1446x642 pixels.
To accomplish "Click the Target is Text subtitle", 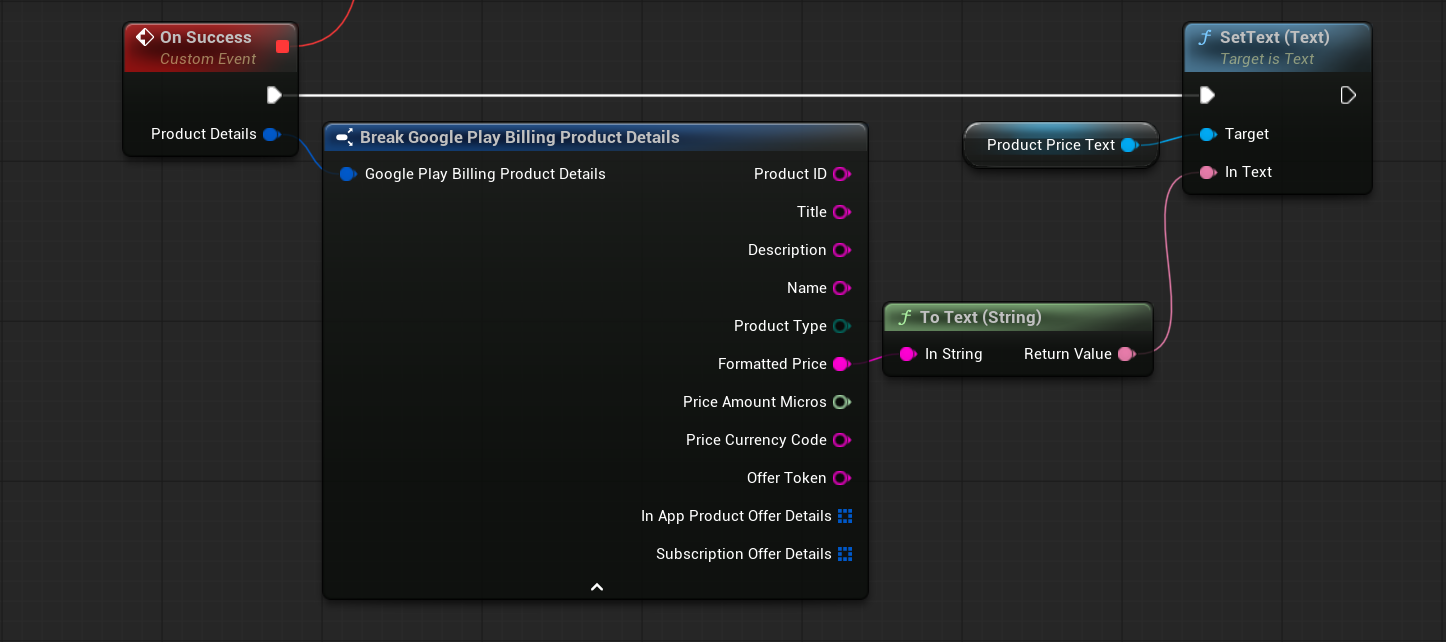I will coord(1267,59).
